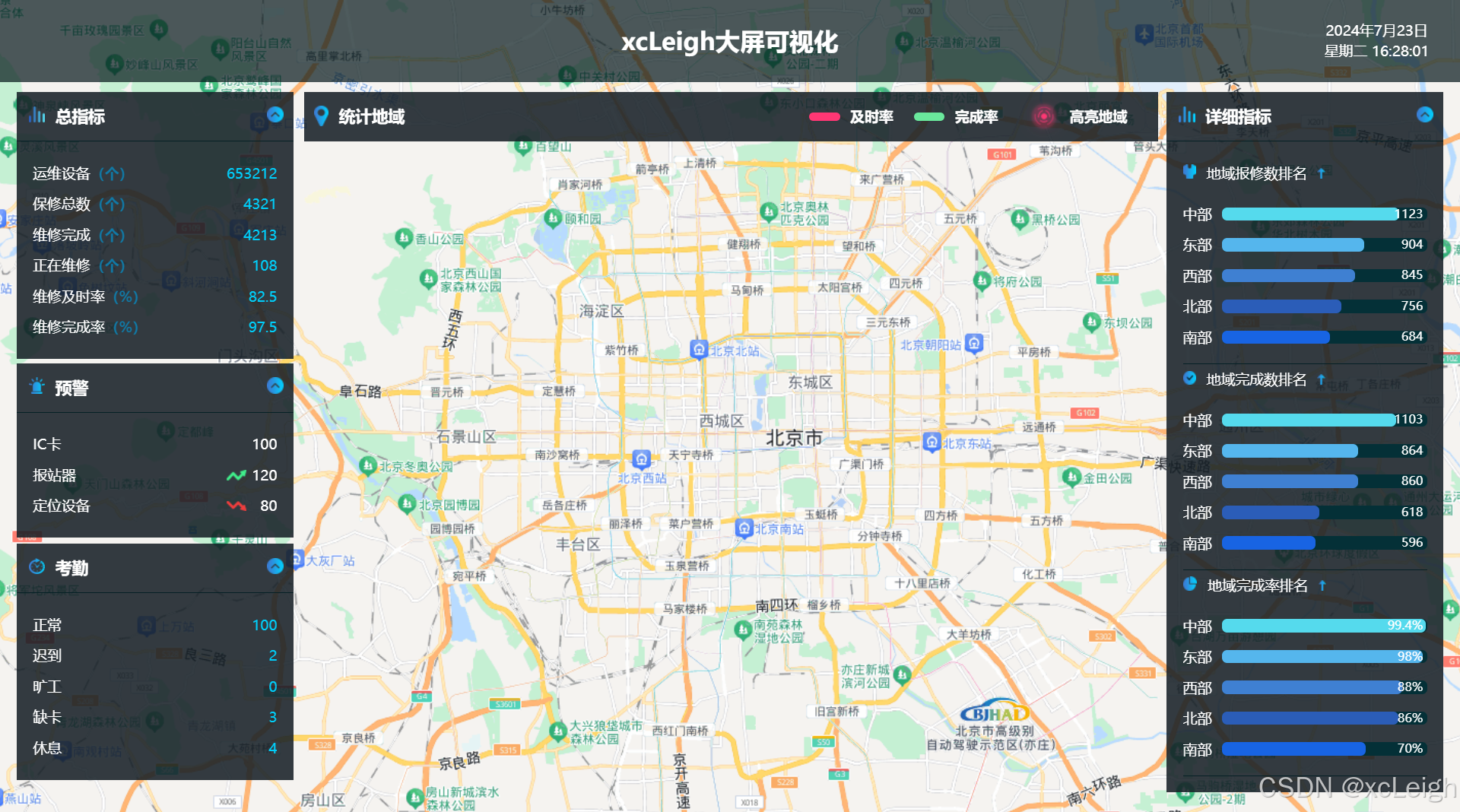Click the 正在维修 value 108
Viewport: 1460px width, 812px height.
[265, 265]
